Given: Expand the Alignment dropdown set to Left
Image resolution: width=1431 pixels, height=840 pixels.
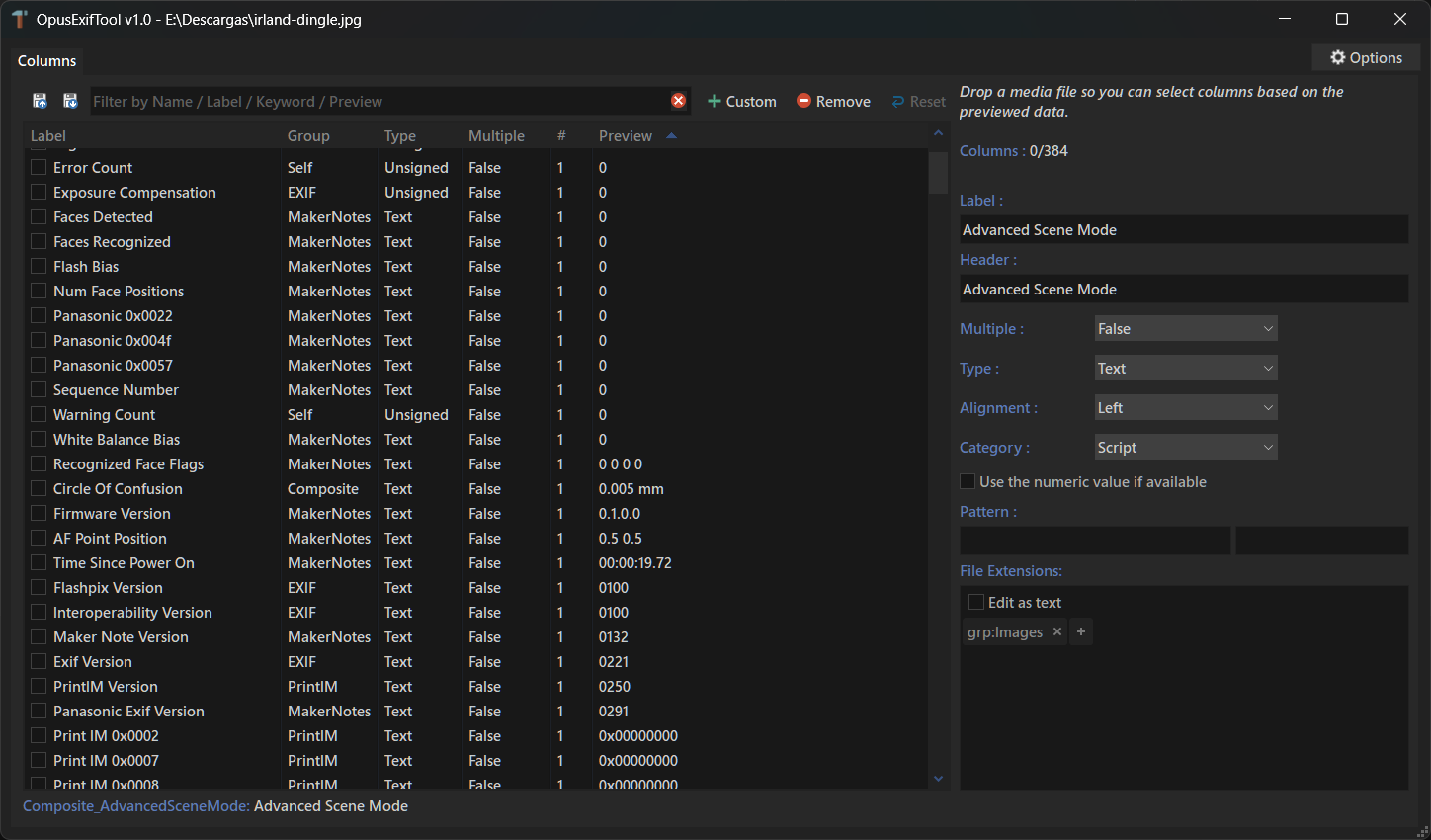Looking at the screenshot, I should tap(1185, 408).
